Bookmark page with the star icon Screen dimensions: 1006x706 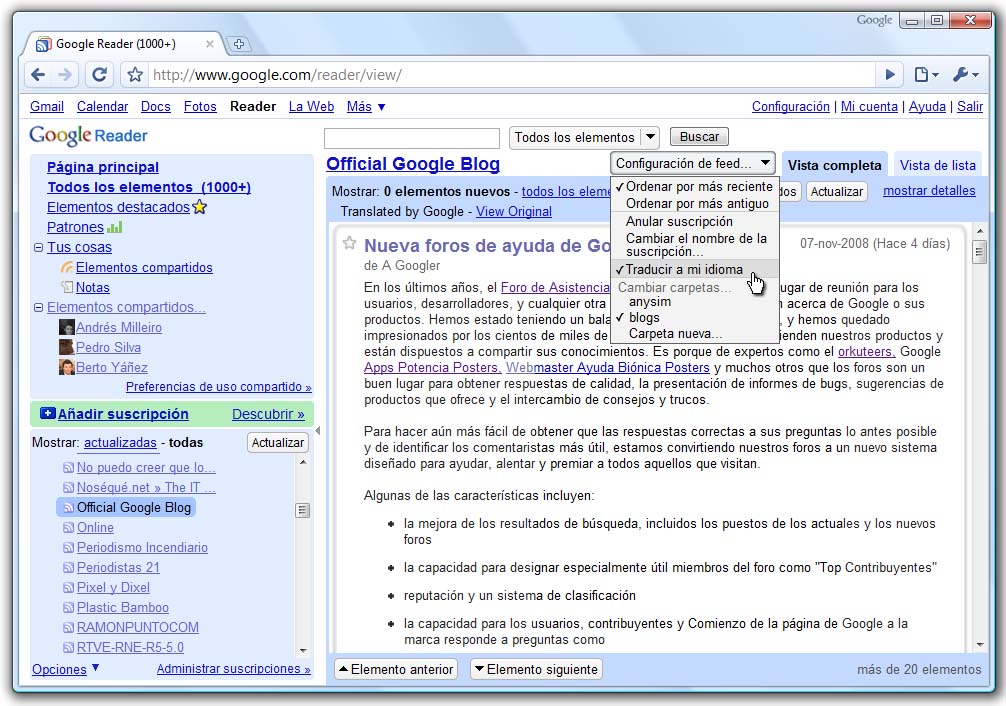point(135,74)
